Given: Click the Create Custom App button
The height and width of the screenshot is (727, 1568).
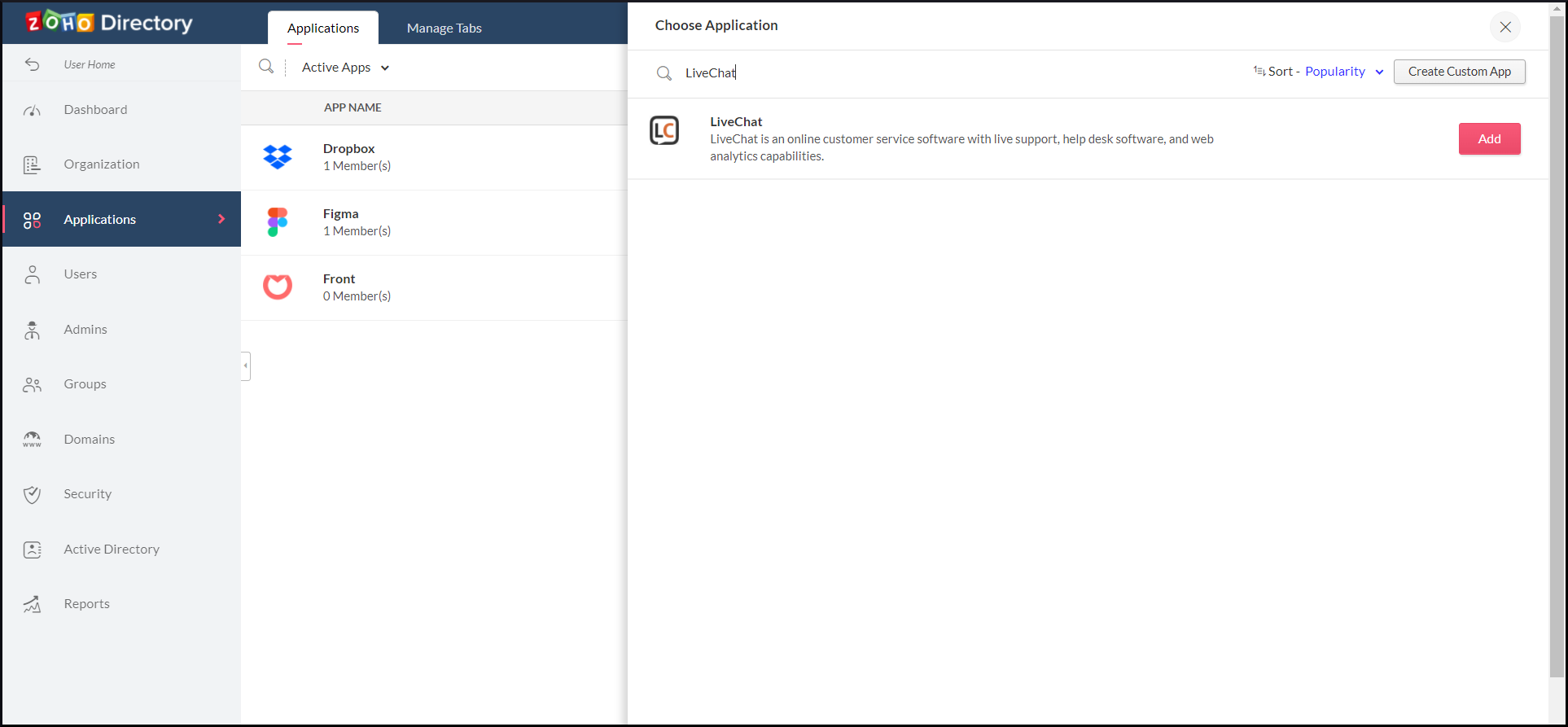Looking at the screenshot, I should pos(1460,72).
